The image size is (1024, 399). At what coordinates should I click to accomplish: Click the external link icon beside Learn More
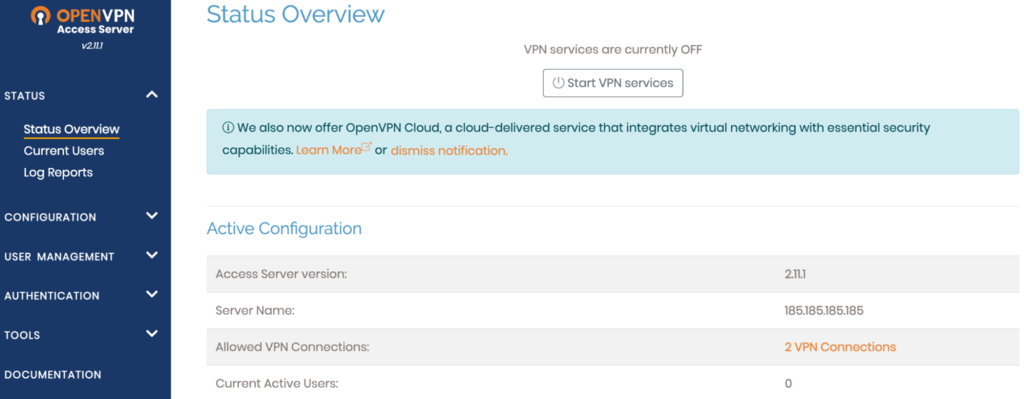click(367, 147)
